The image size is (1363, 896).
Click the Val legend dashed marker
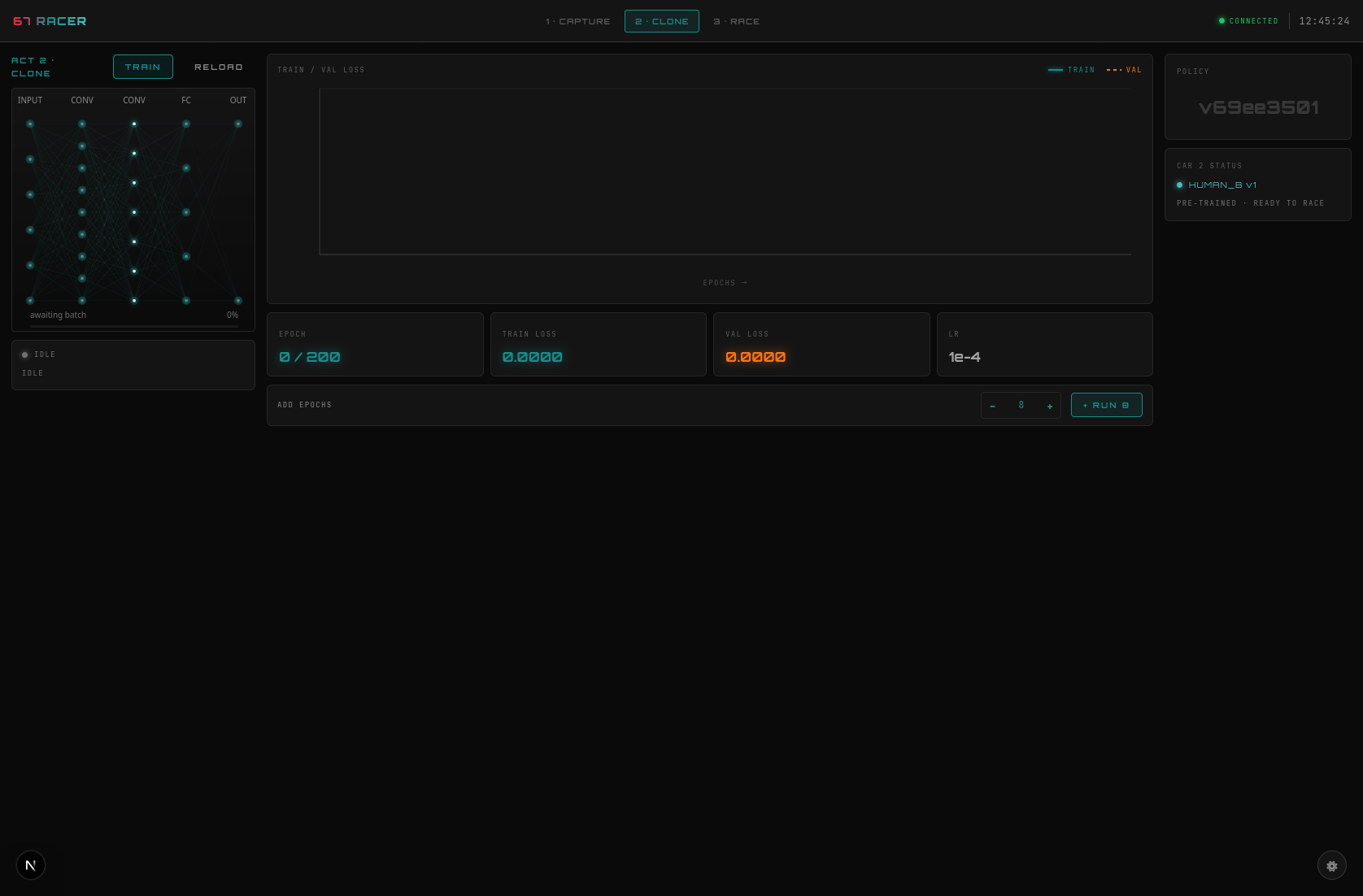click(1114, 70)
